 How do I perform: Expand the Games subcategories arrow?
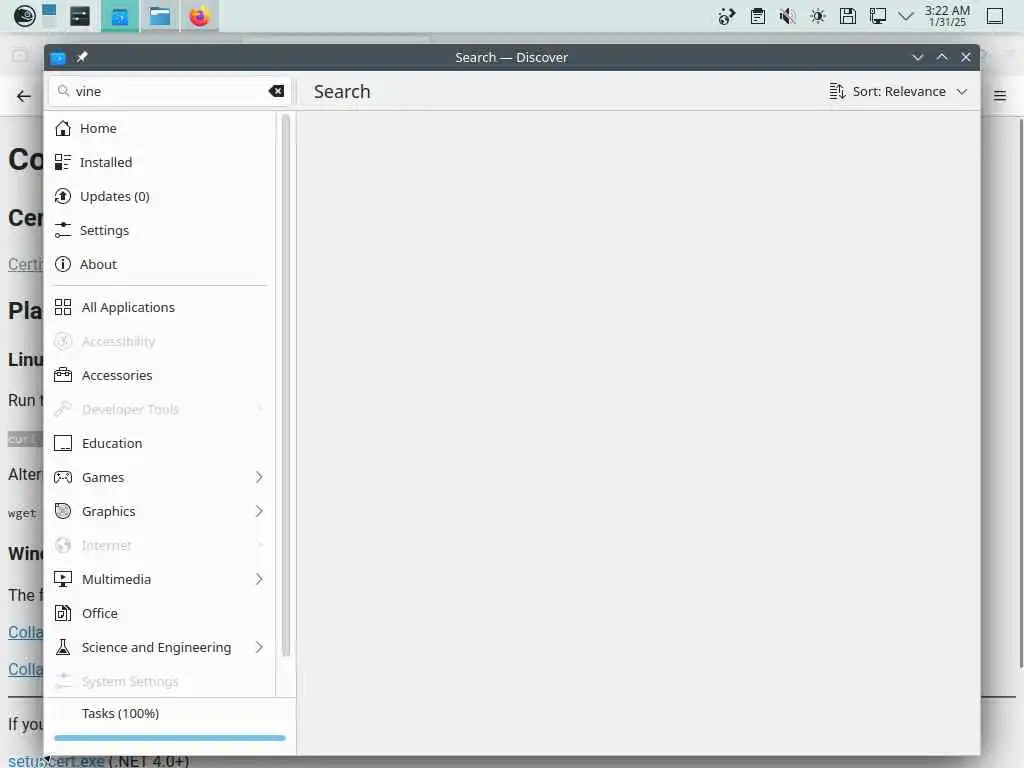259,477
